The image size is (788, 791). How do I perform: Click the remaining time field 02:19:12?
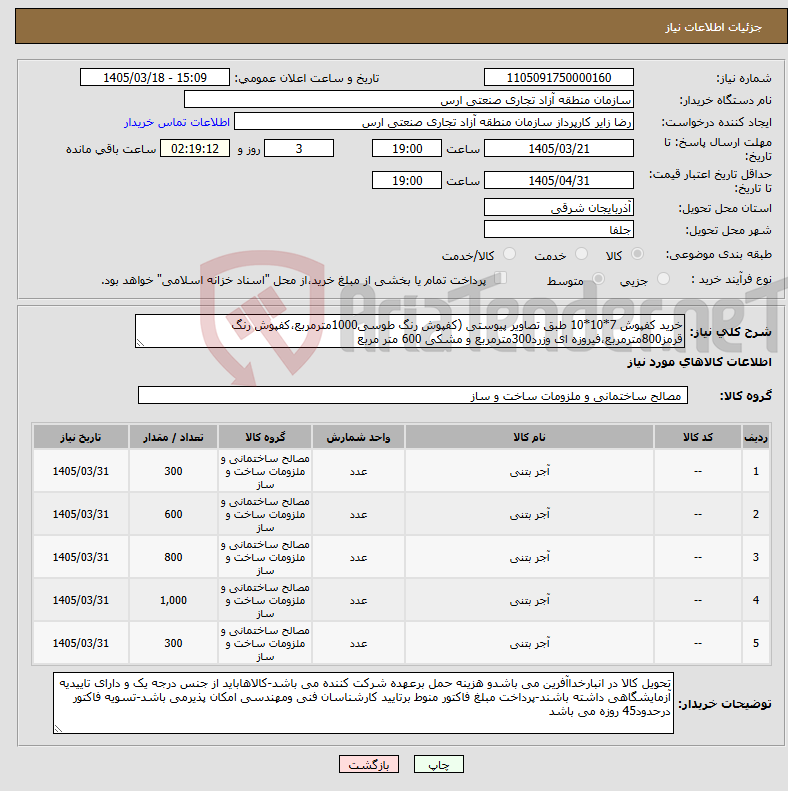click(x=195, y=148)
